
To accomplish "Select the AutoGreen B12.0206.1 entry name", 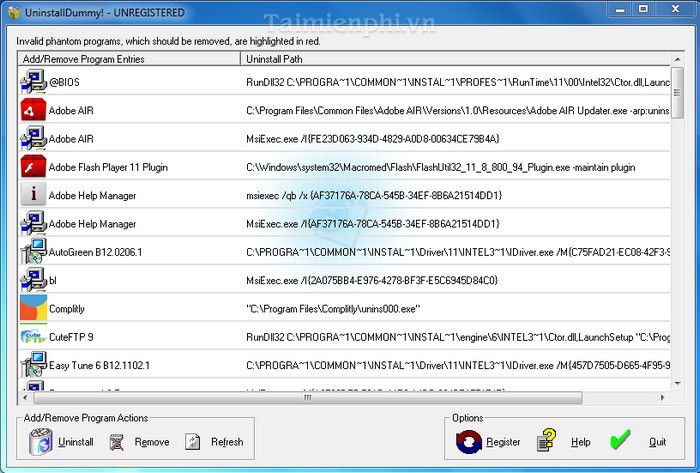I will point(95,252).
